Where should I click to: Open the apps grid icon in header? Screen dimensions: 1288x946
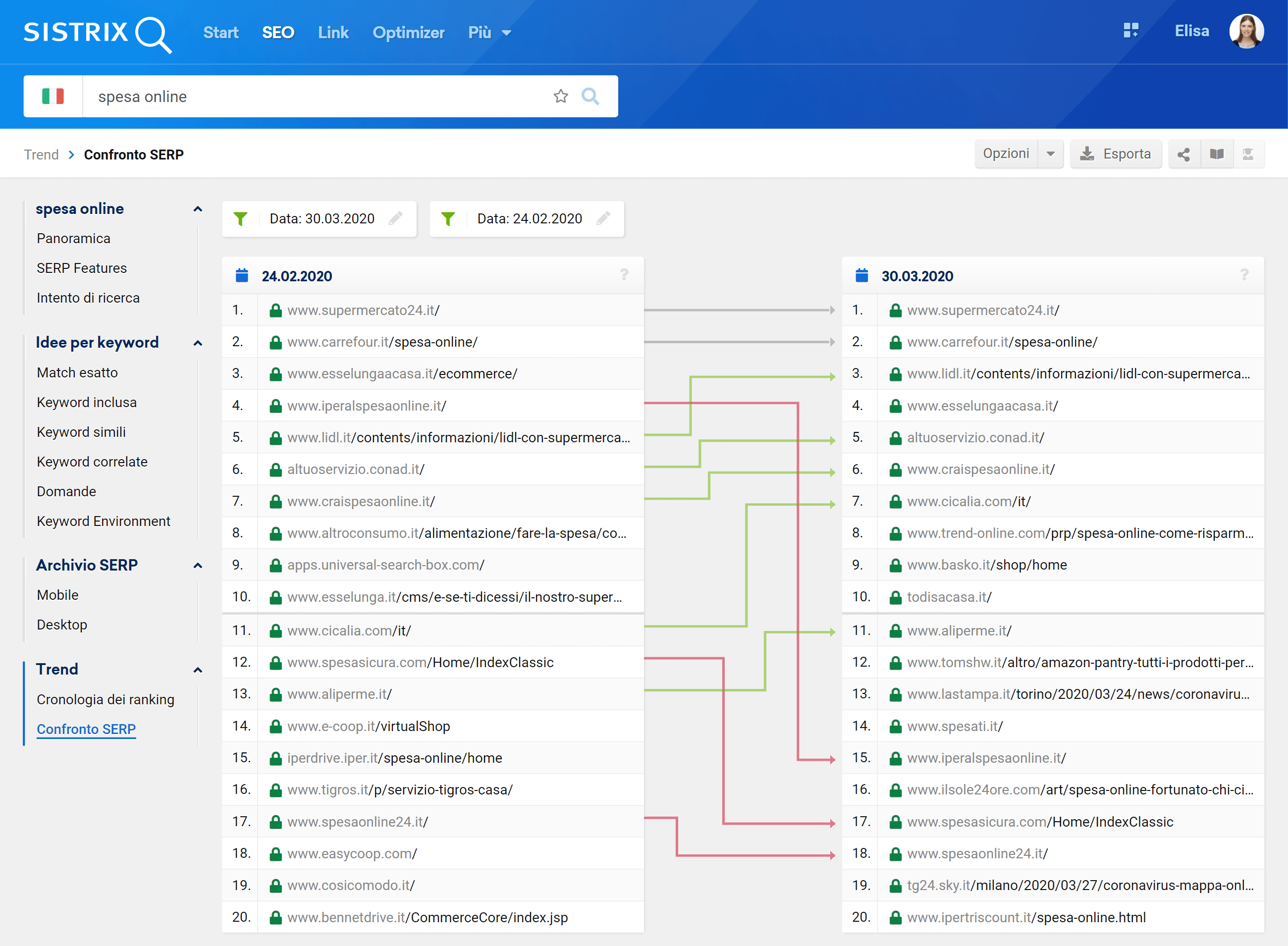[1130, 30]
